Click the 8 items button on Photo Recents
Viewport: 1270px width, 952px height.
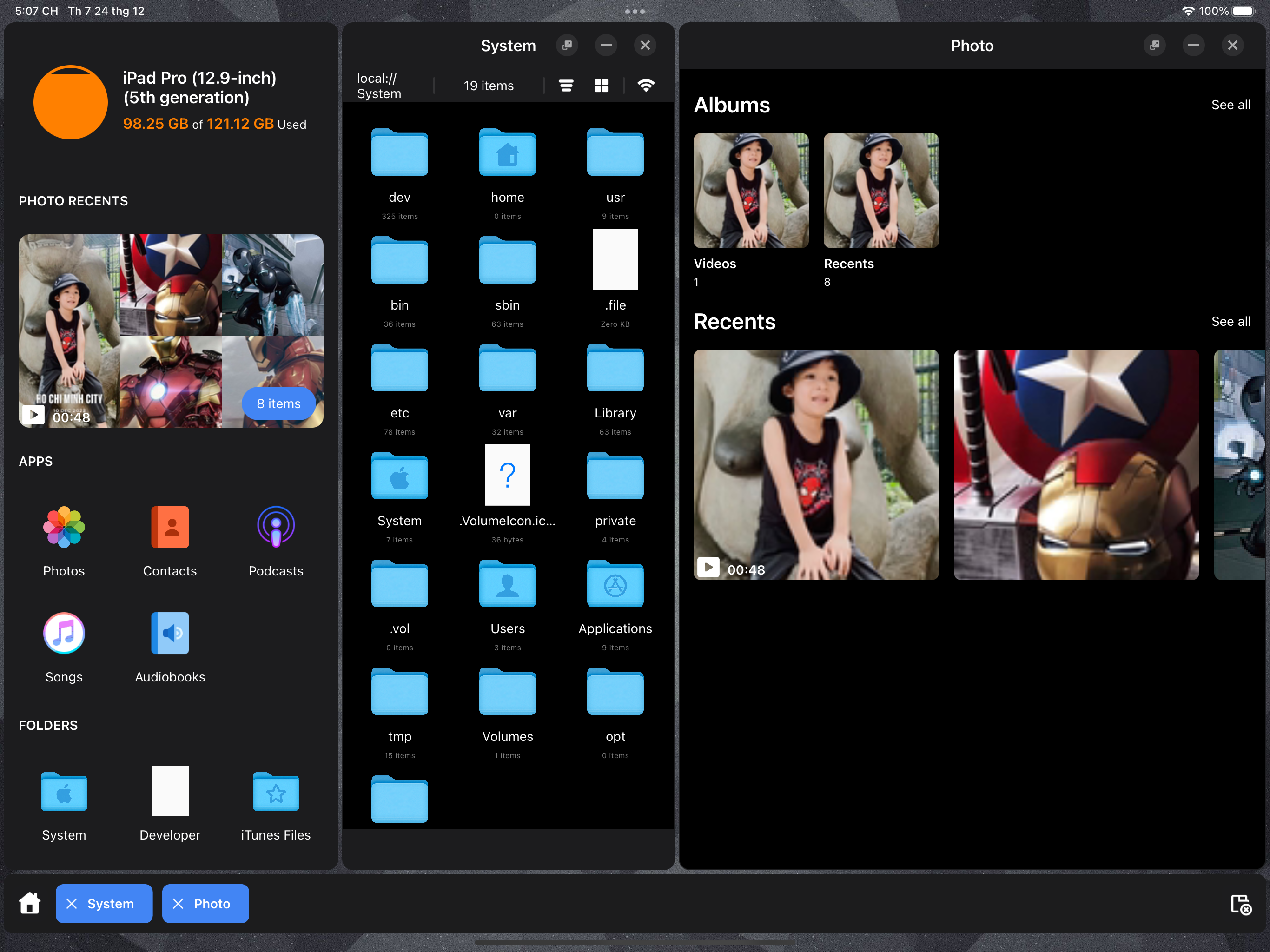[x=278, y=403]
